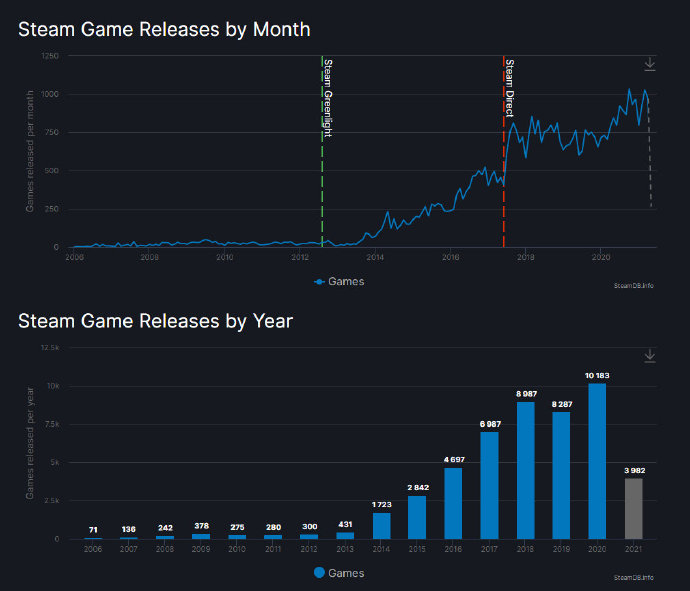Toggle Games series in the yearly chart legend

tap(339, 573)
